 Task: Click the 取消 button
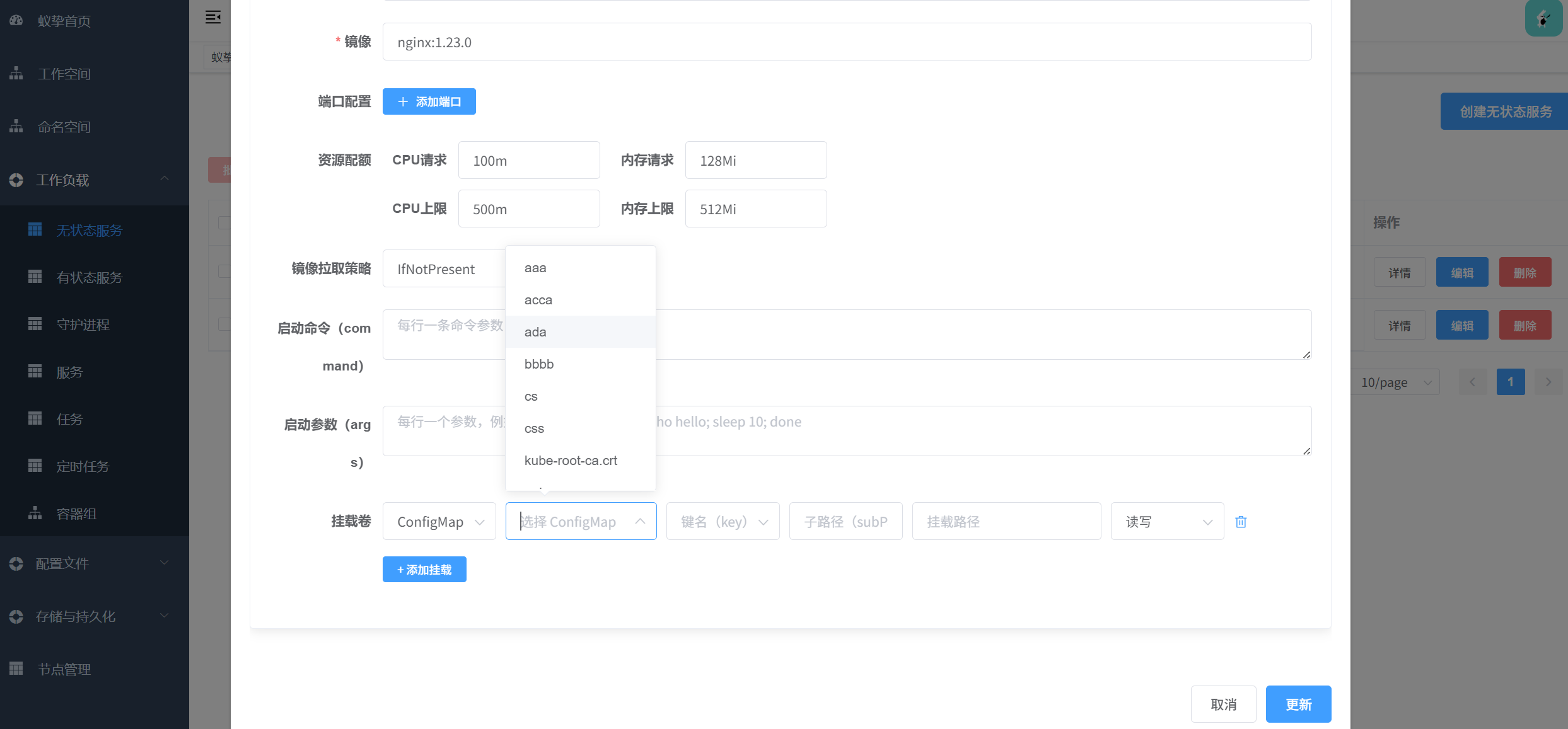point(1223,704)
